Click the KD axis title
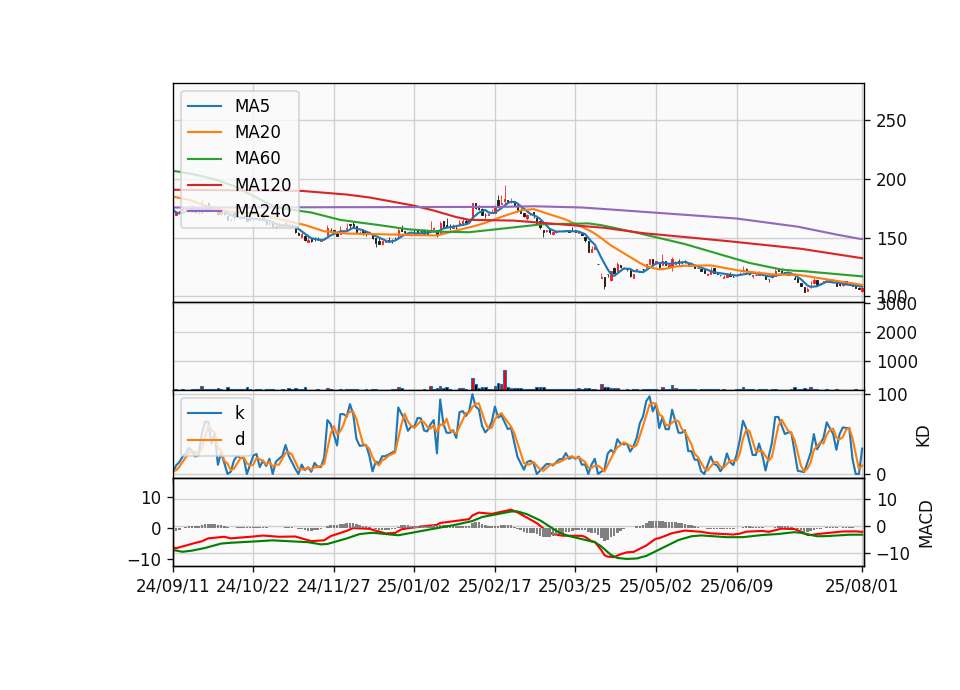 click(x=923, y=437)
